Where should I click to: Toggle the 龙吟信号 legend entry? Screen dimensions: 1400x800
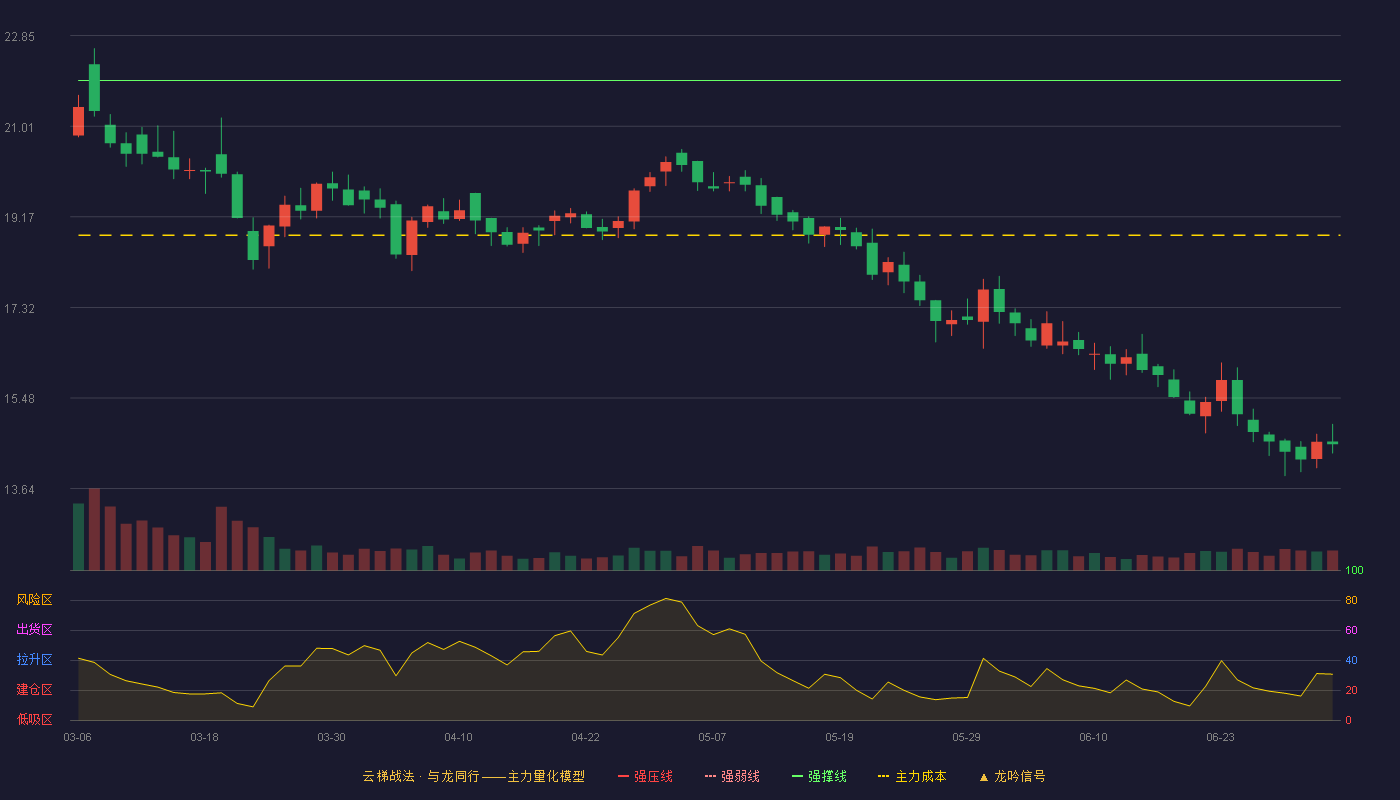pos(1012,776)
